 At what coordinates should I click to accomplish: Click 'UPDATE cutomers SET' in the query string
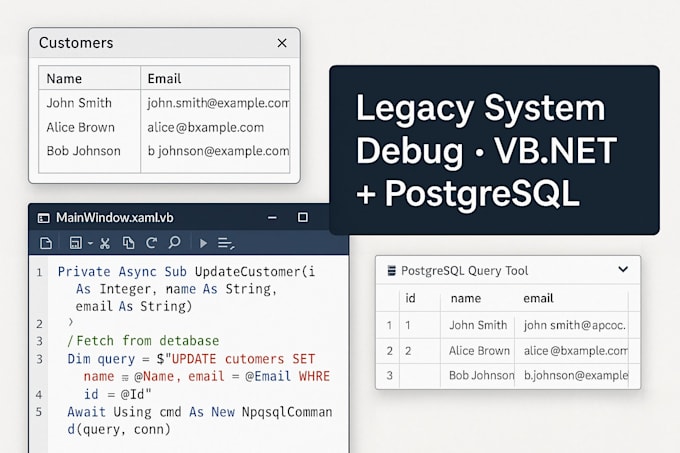[244, 359]
